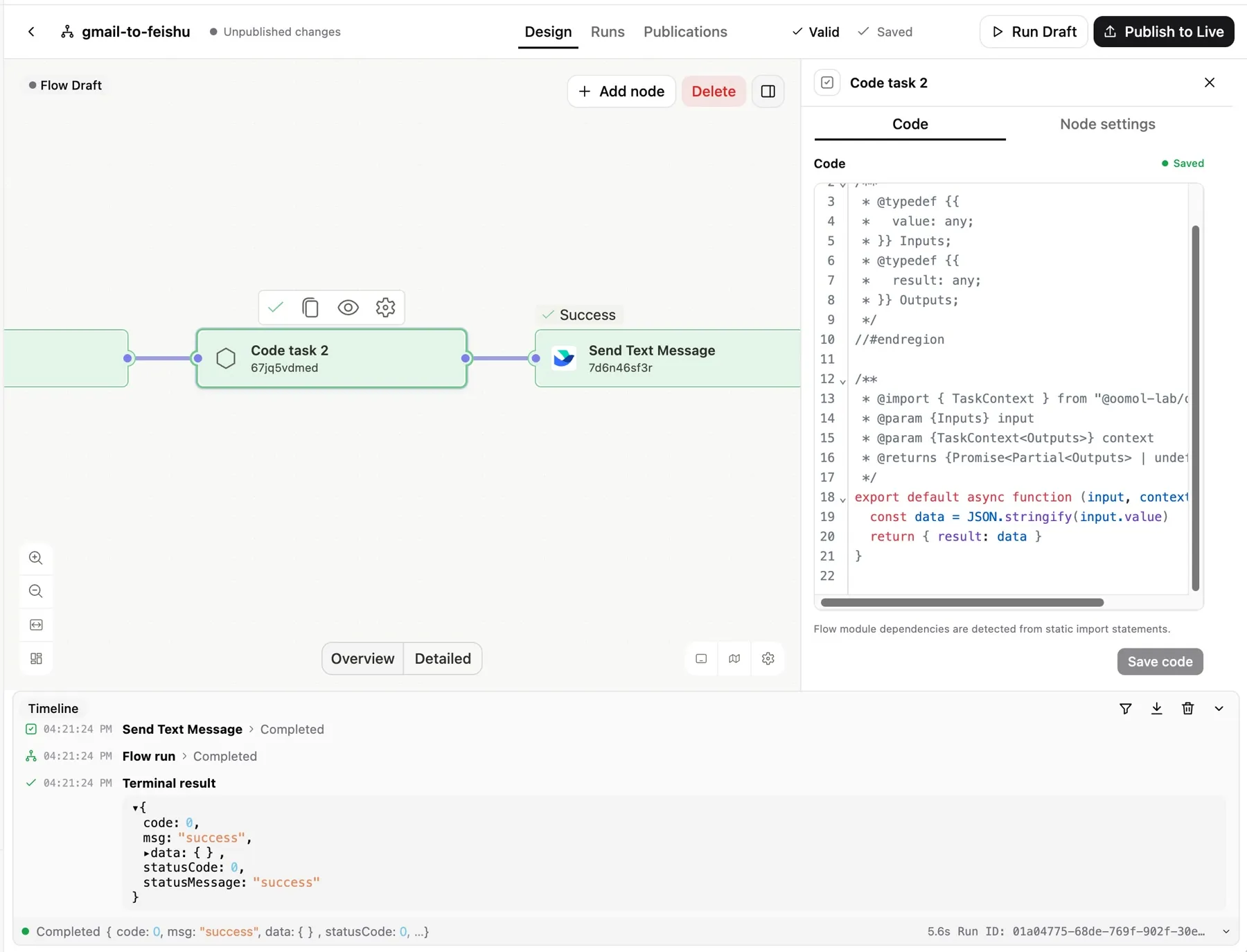Viewport: 1247px width, 952px height.
Task: Fit the flow to canvas width
Action: 36,625
